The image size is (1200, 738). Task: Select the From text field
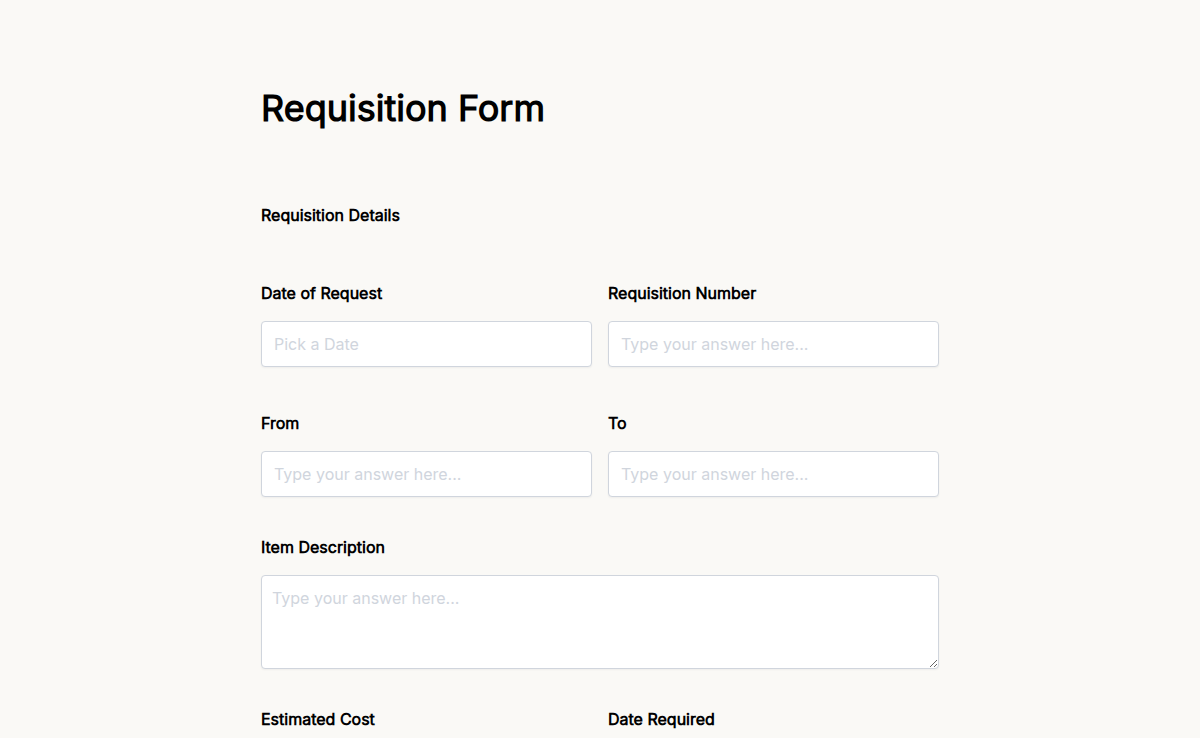[x=426, y=474]
